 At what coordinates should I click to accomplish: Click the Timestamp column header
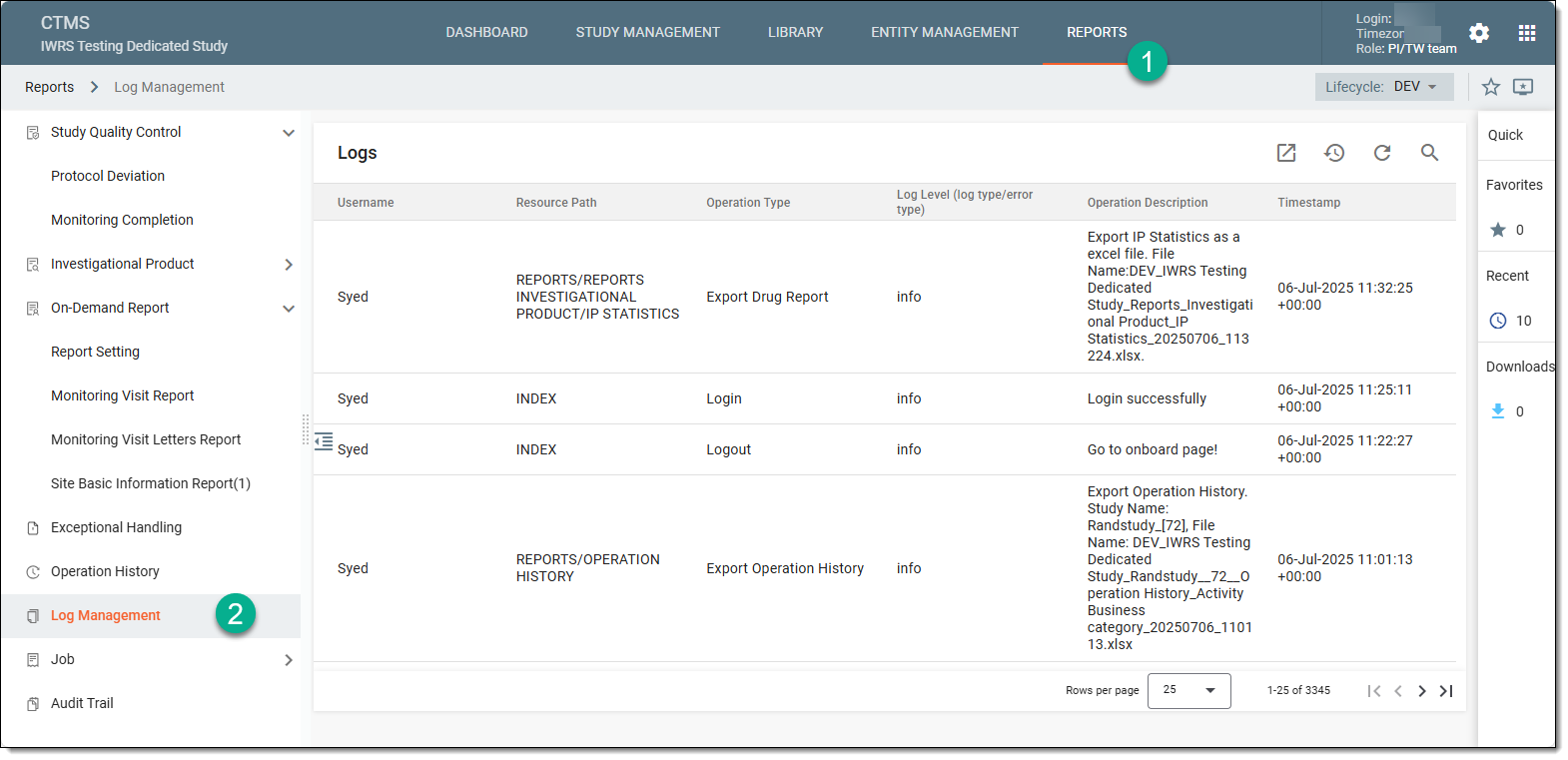(1309, 203)
